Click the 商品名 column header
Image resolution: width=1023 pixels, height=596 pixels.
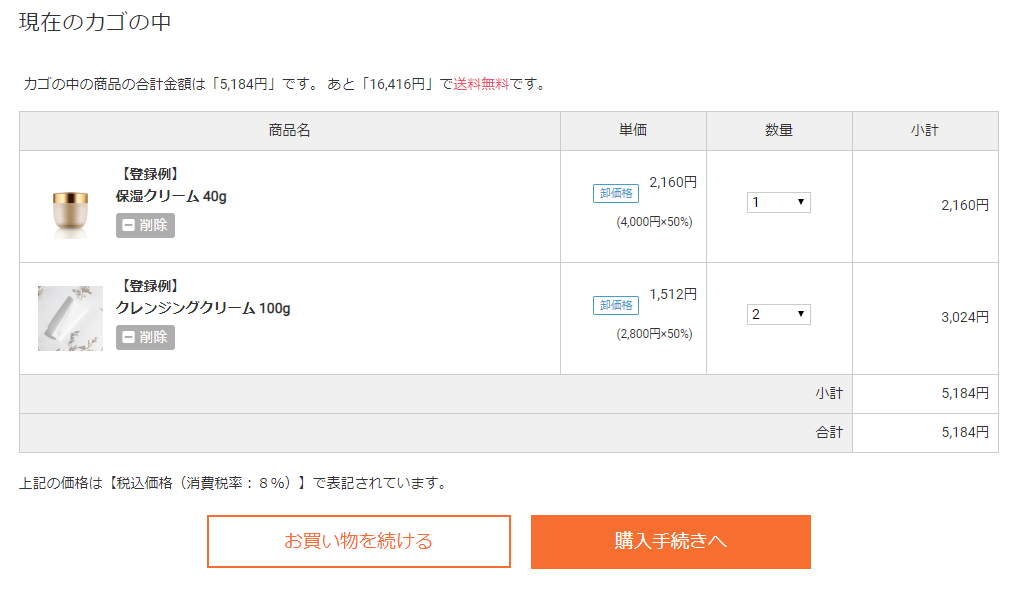coord(289,131)
